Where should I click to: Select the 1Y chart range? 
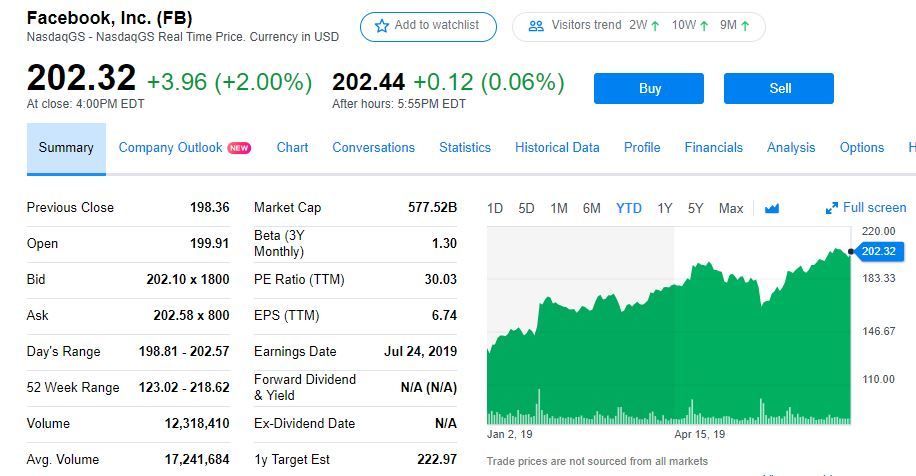tap(665, 209)
